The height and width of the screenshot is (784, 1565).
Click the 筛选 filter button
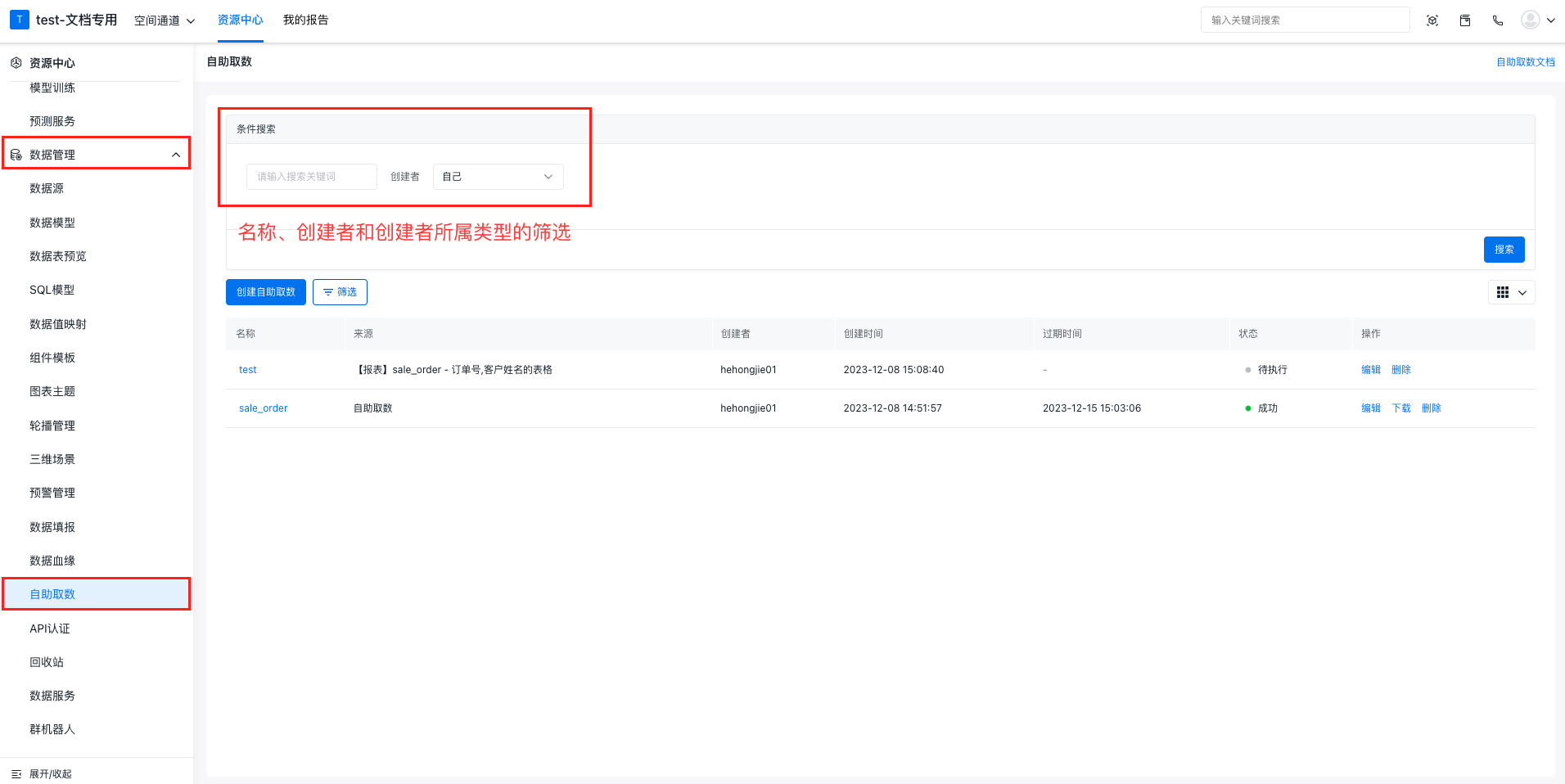[x=340, y=292]
